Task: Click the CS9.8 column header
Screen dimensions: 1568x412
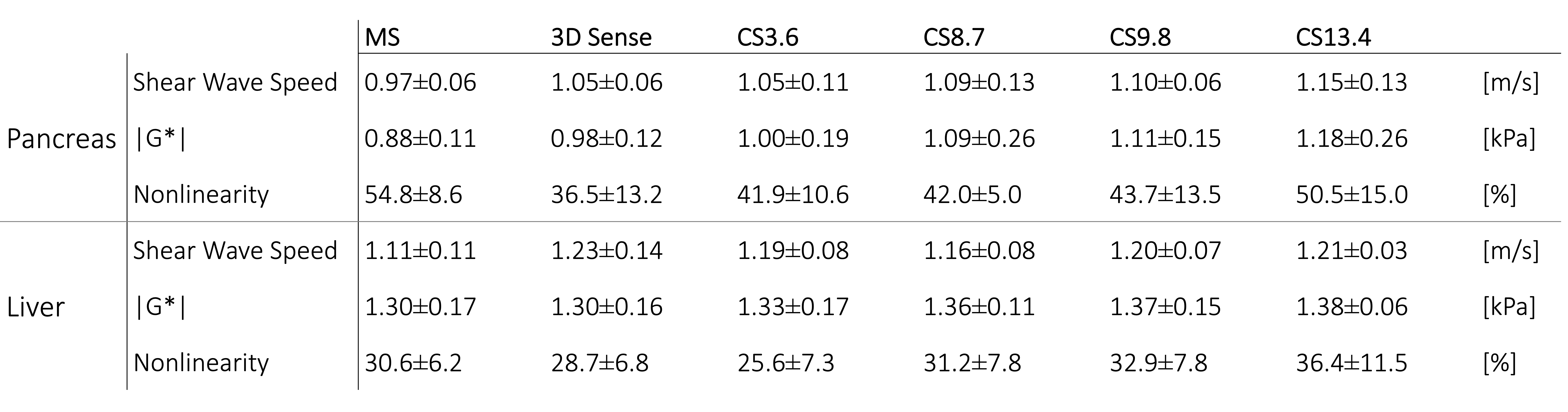Action: point(1139,38)
